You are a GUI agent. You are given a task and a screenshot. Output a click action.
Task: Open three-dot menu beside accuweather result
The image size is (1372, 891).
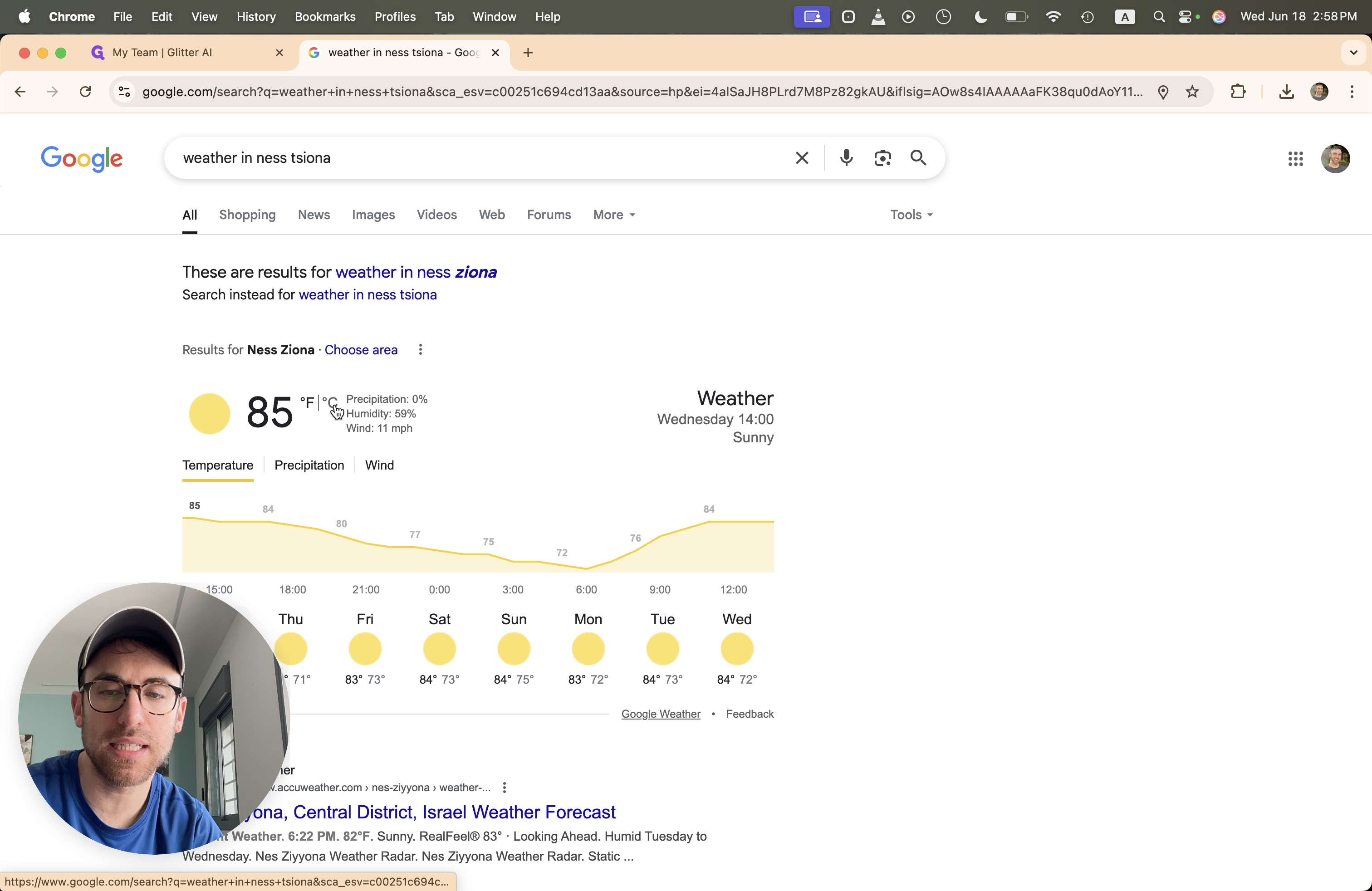click(505, 787)
